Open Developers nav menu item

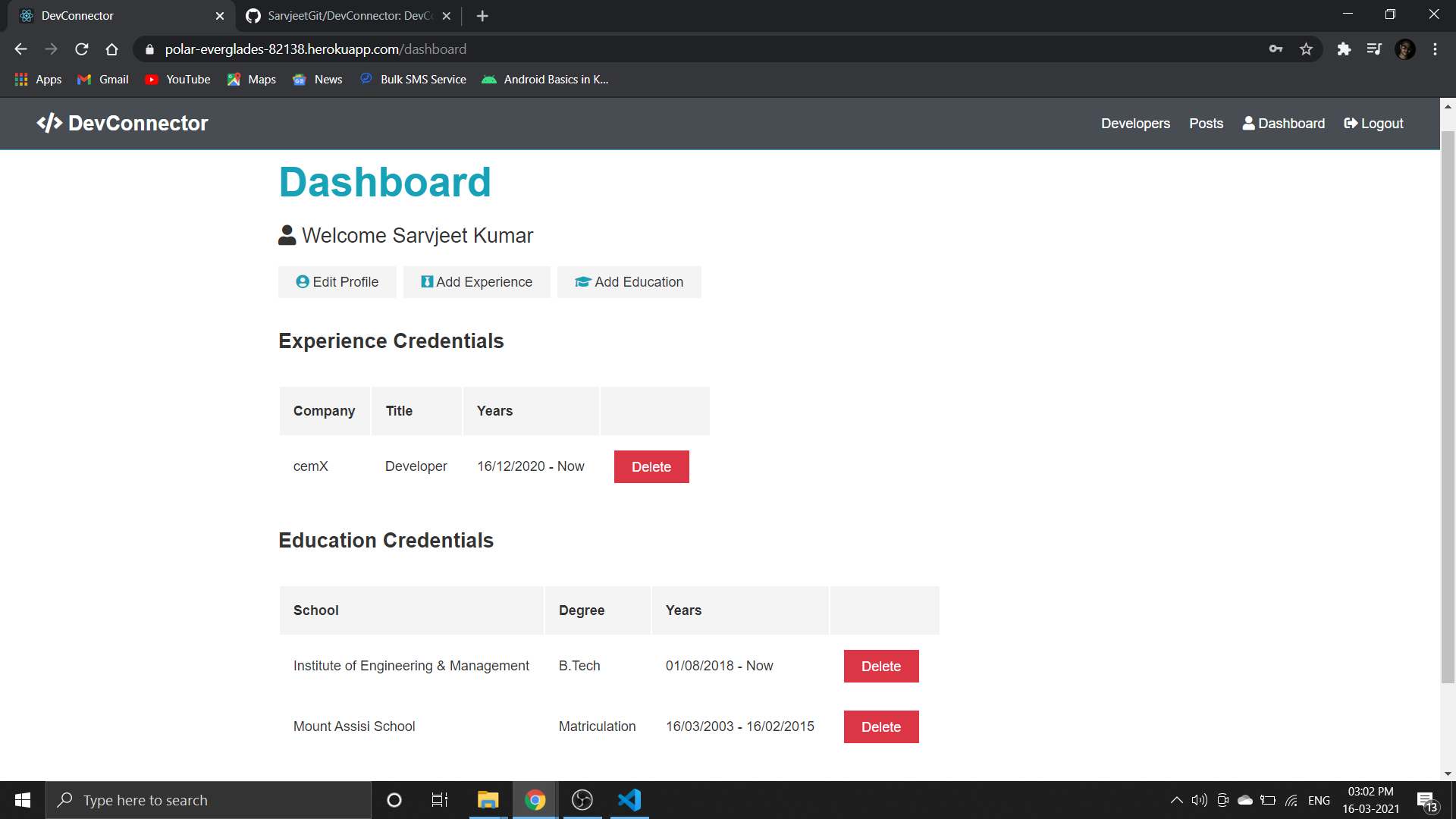[1135, 124]
